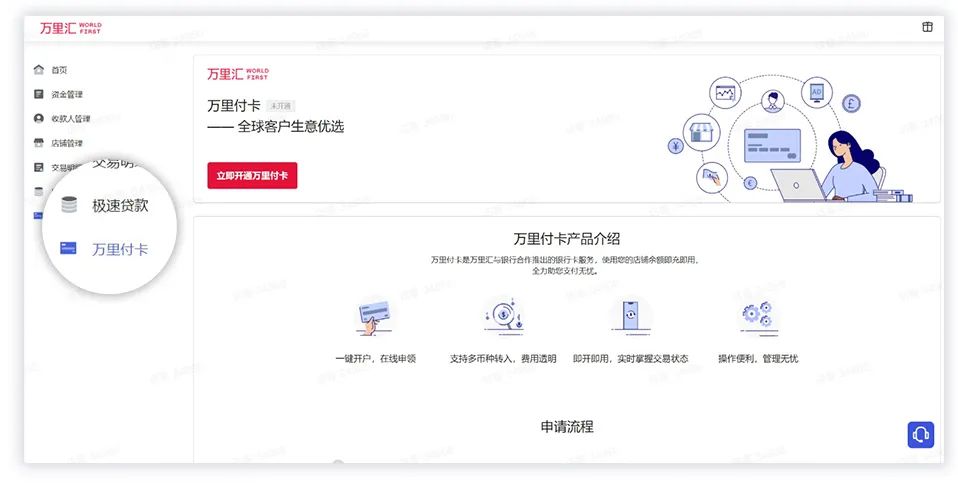Click the 支持多币种转入 magnifier coin icon

pyautogui.click(x=503, y=316)
